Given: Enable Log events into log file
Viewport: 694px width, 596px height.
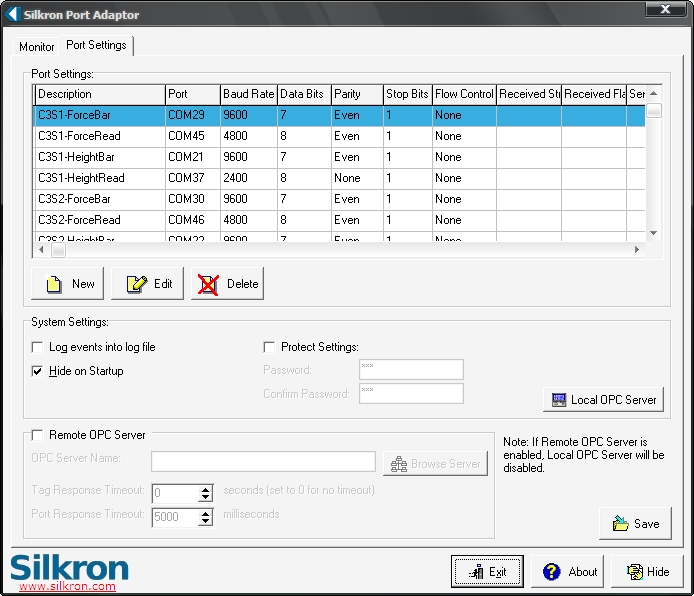Looking at the screenshot, I should [37, 347].
